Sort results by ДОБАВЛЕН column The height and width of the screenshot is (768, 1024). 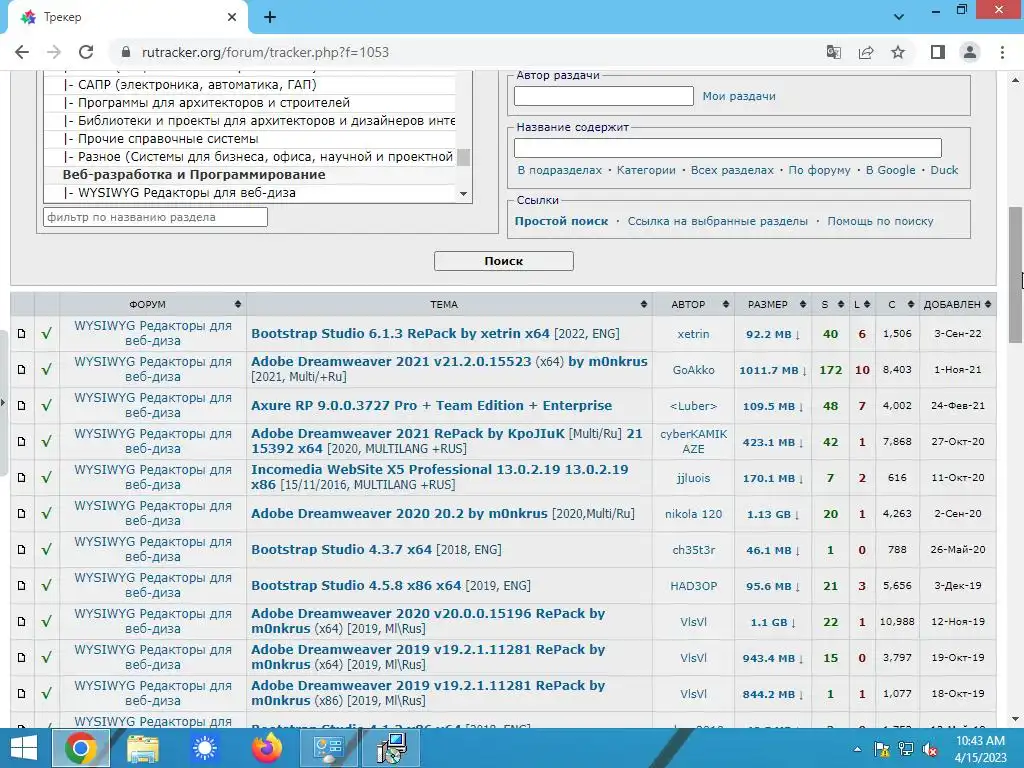pyautogui.click(x=957, y=304)
